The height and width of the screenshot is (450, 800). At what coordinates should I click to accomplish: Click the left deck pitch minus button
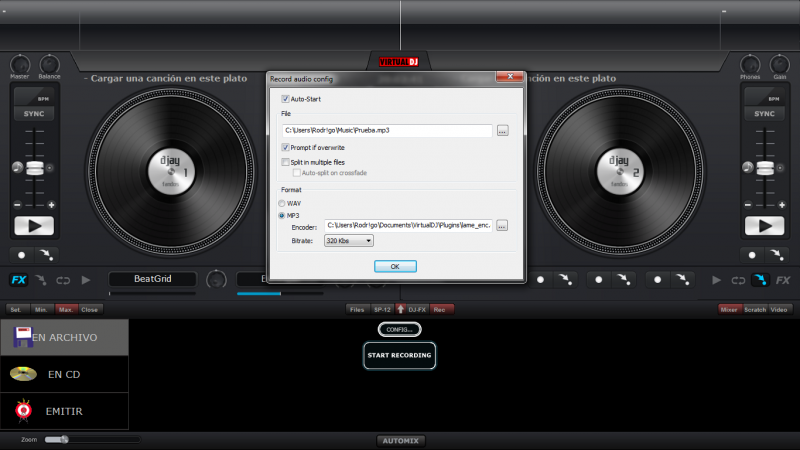[x=17, y=205]
